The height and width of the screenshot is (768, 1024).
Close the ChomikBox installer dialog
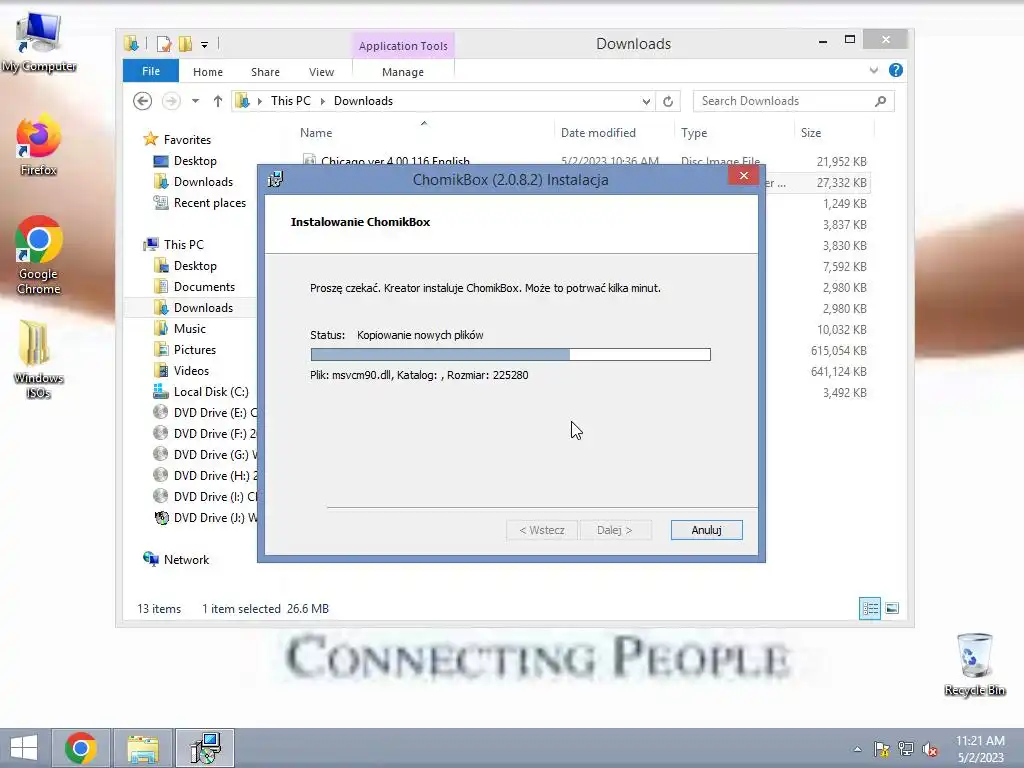[743, 176]
